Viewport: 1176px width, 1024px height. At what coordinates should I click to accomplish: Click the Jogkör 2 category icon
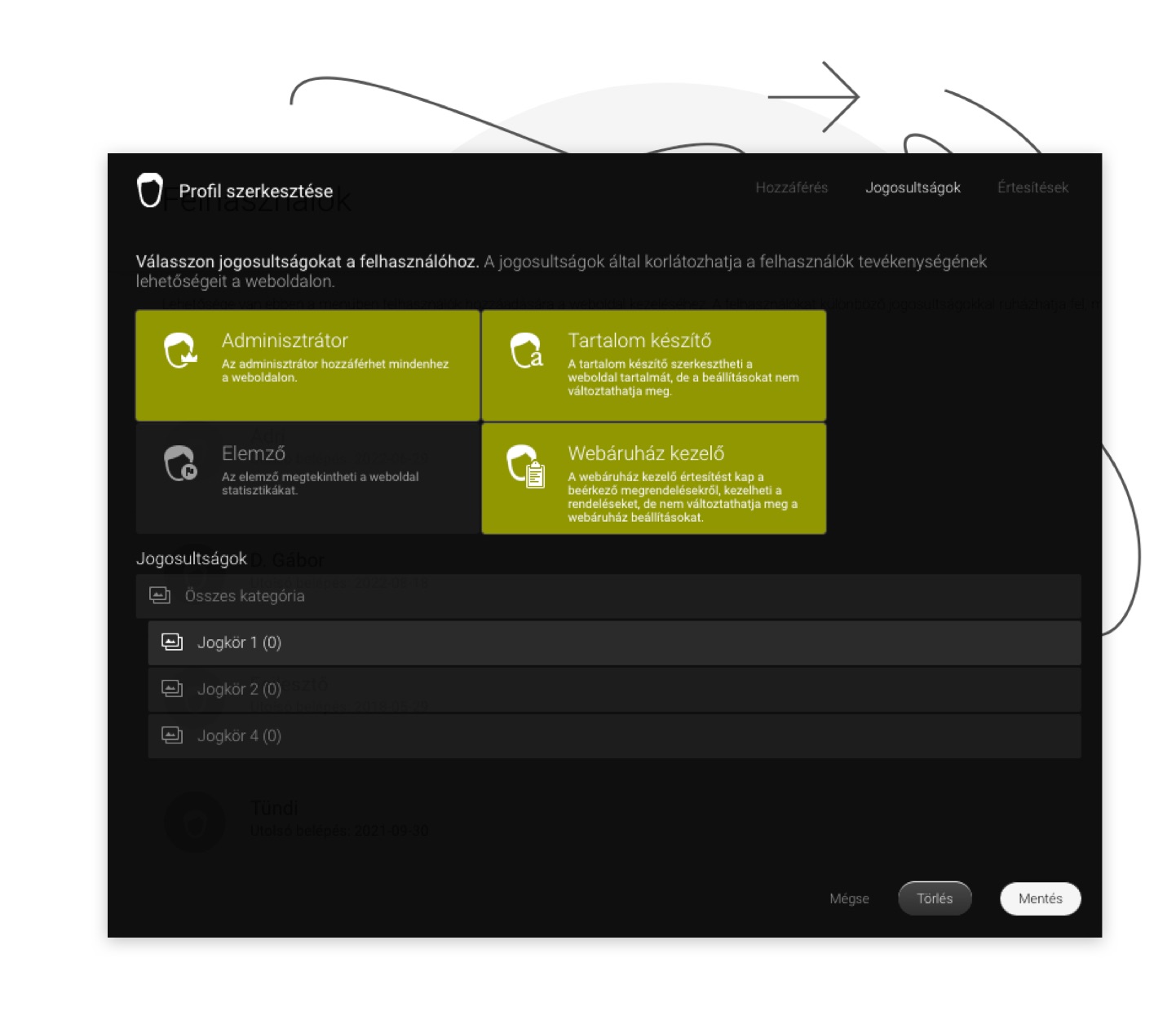click(x=172, y=689)
